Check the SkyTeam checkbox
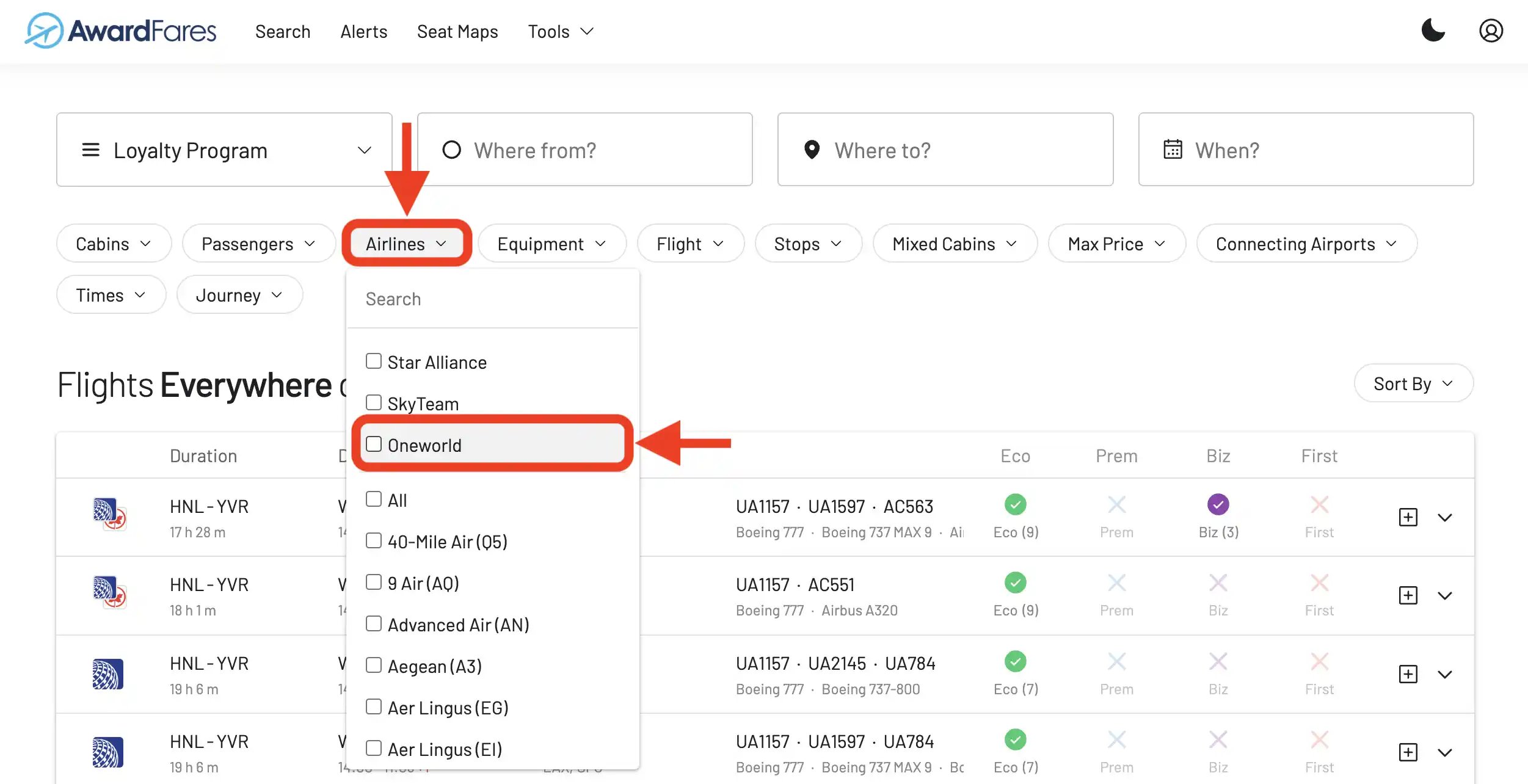1528x784 pixels. pyautogui.click(x=373, y=402)
